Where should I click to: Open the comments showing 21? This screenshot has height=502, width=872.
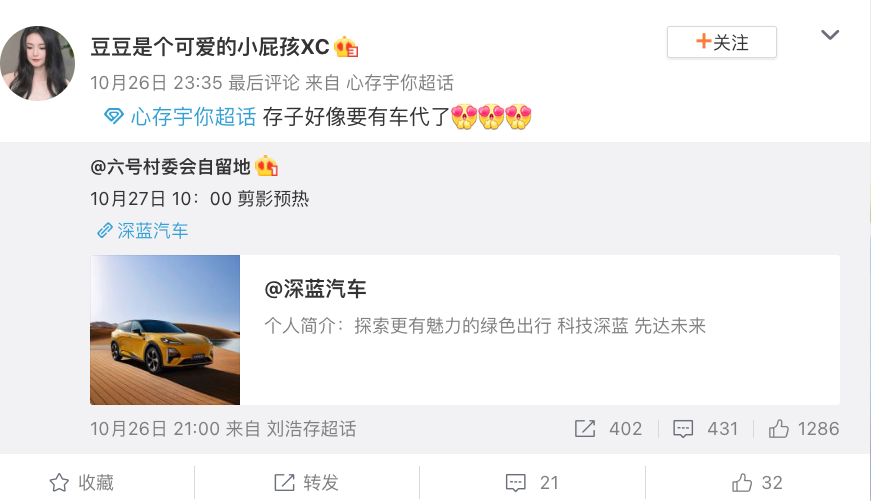(532, 483)
